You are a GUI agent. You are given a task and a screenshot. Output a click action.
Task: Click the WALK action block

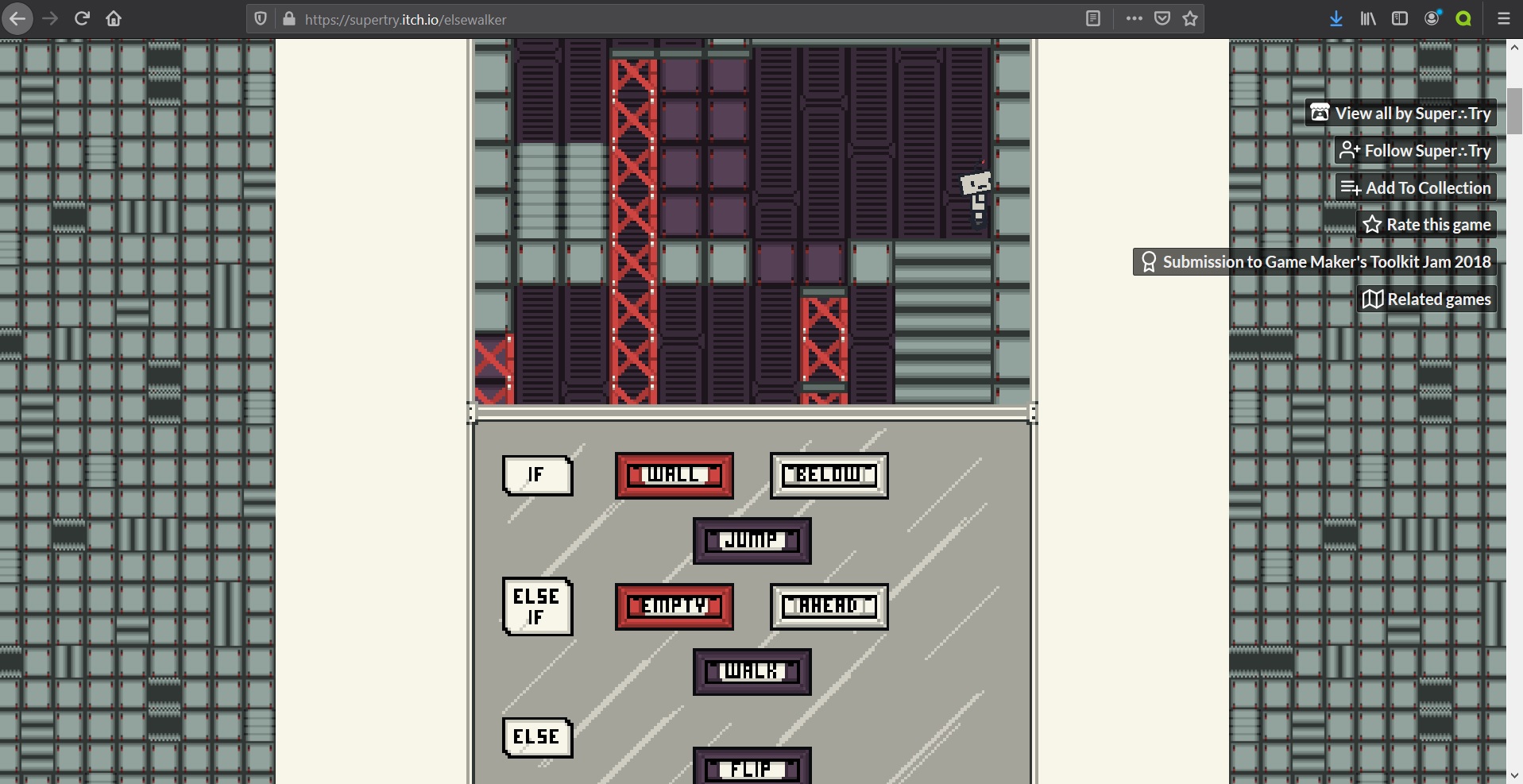[752, 672]
